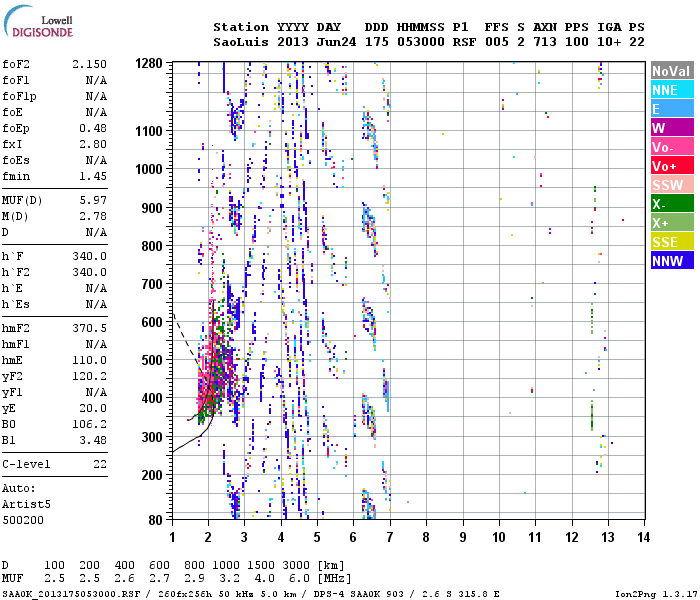Click the 1 MHz frequency axis label
The width and height of the screenshot is (700, 600).
click(172, 537)
